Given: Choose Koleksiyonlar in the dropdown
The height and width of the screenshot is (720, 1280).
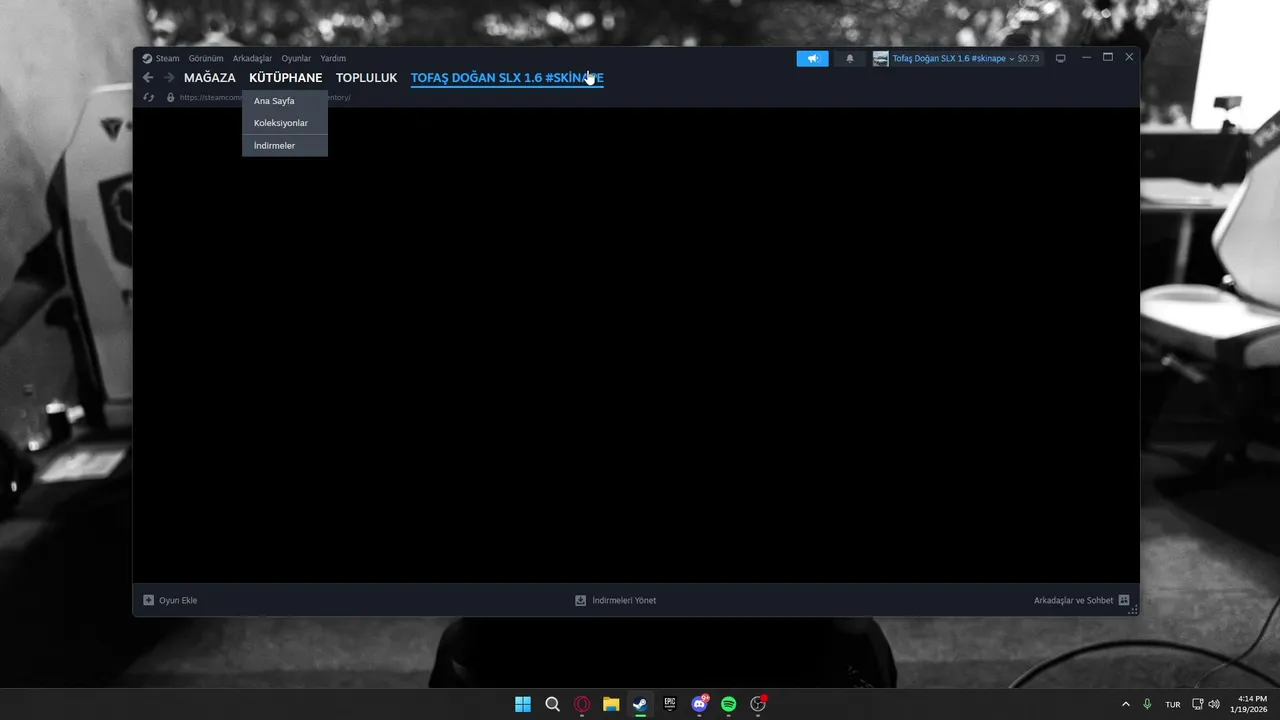Looking at the screenshot, I should [x=284, y=123].
